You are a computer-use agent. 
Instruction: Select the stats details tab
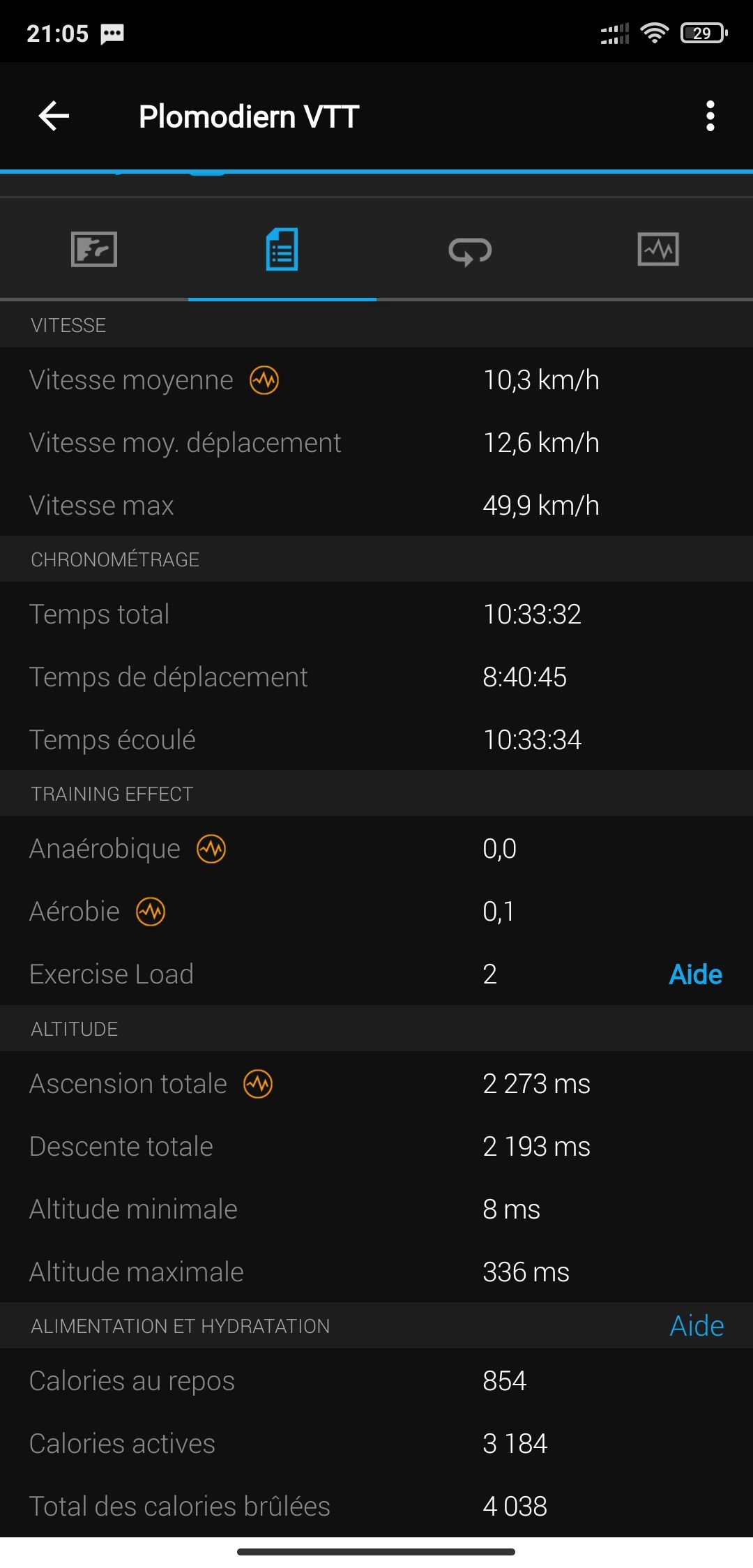pos(282,250)
